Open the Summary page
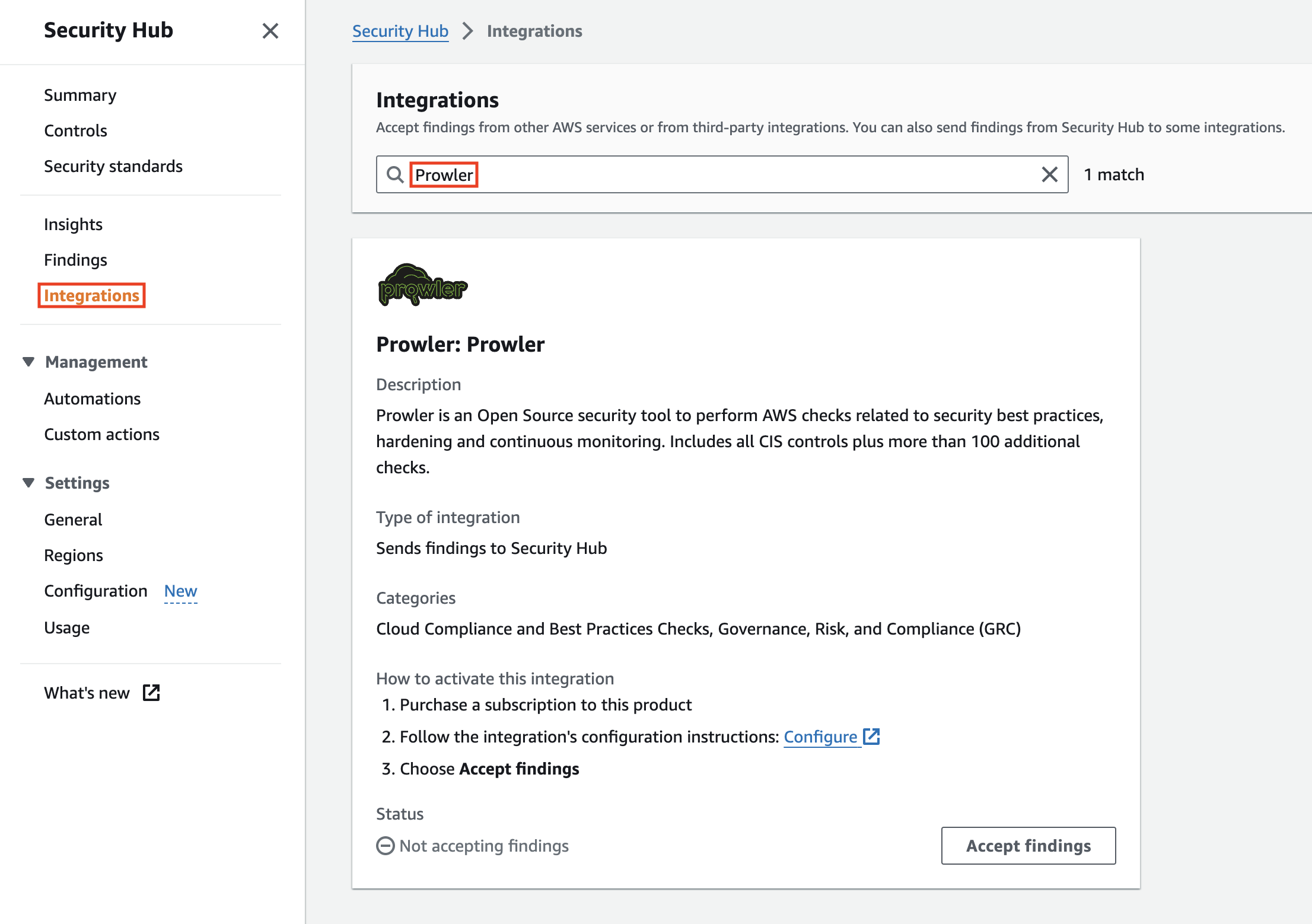The image size is (1312, 924). (x=80, y=95)
